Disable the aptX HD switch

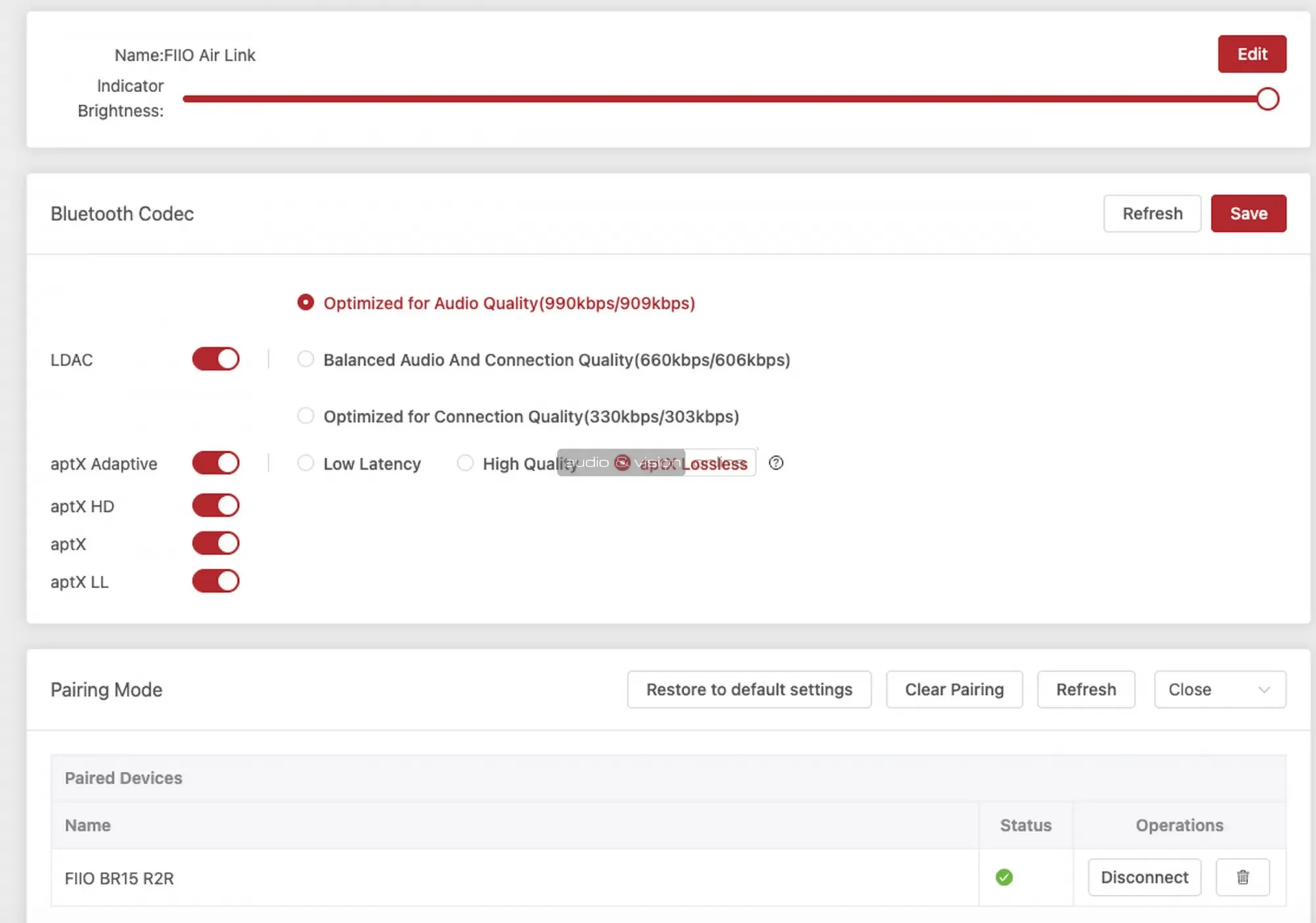[x=216, y=505]
